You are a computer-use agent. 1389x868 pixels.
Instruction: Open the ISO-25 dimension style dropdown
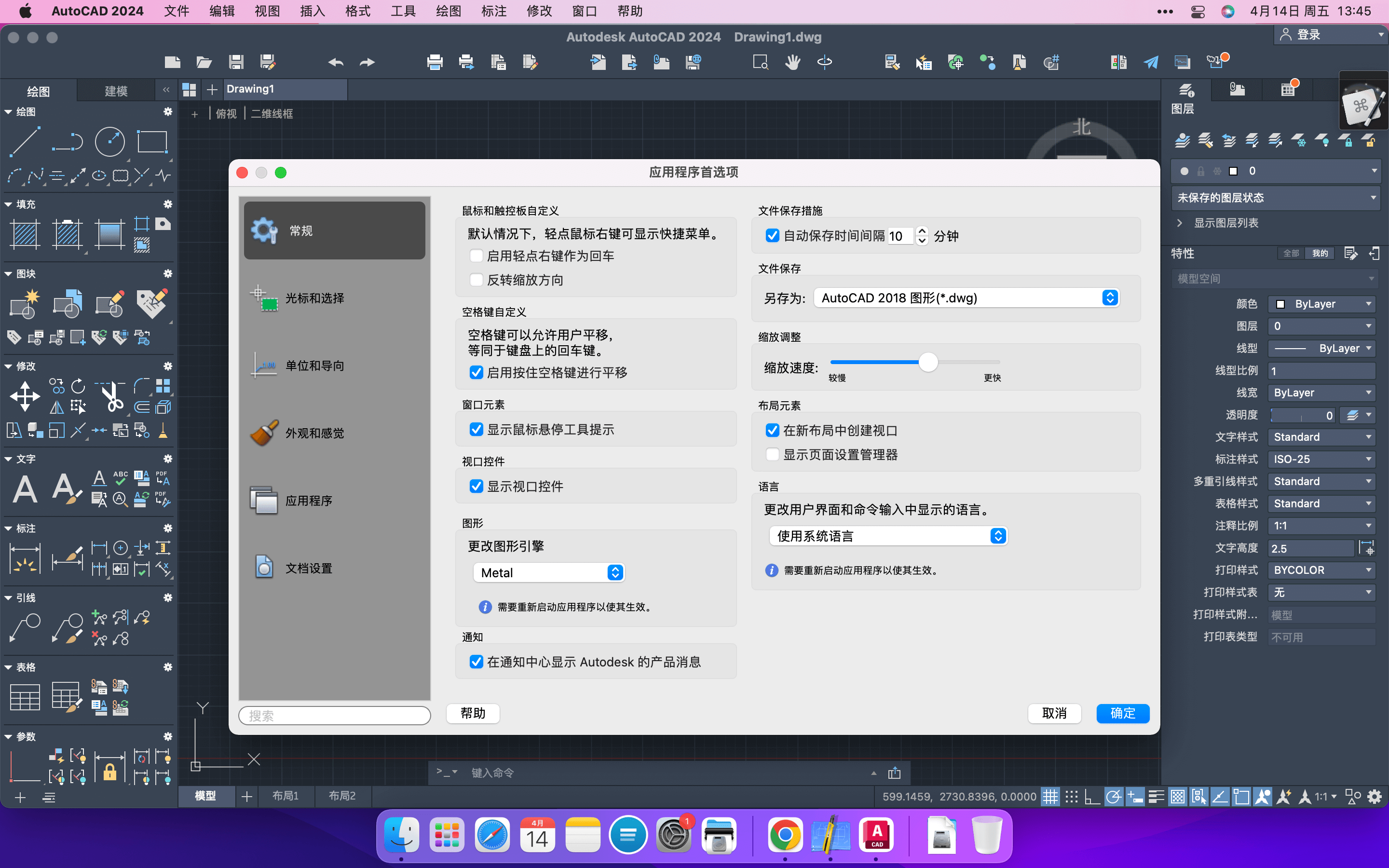pos(1321,459)
